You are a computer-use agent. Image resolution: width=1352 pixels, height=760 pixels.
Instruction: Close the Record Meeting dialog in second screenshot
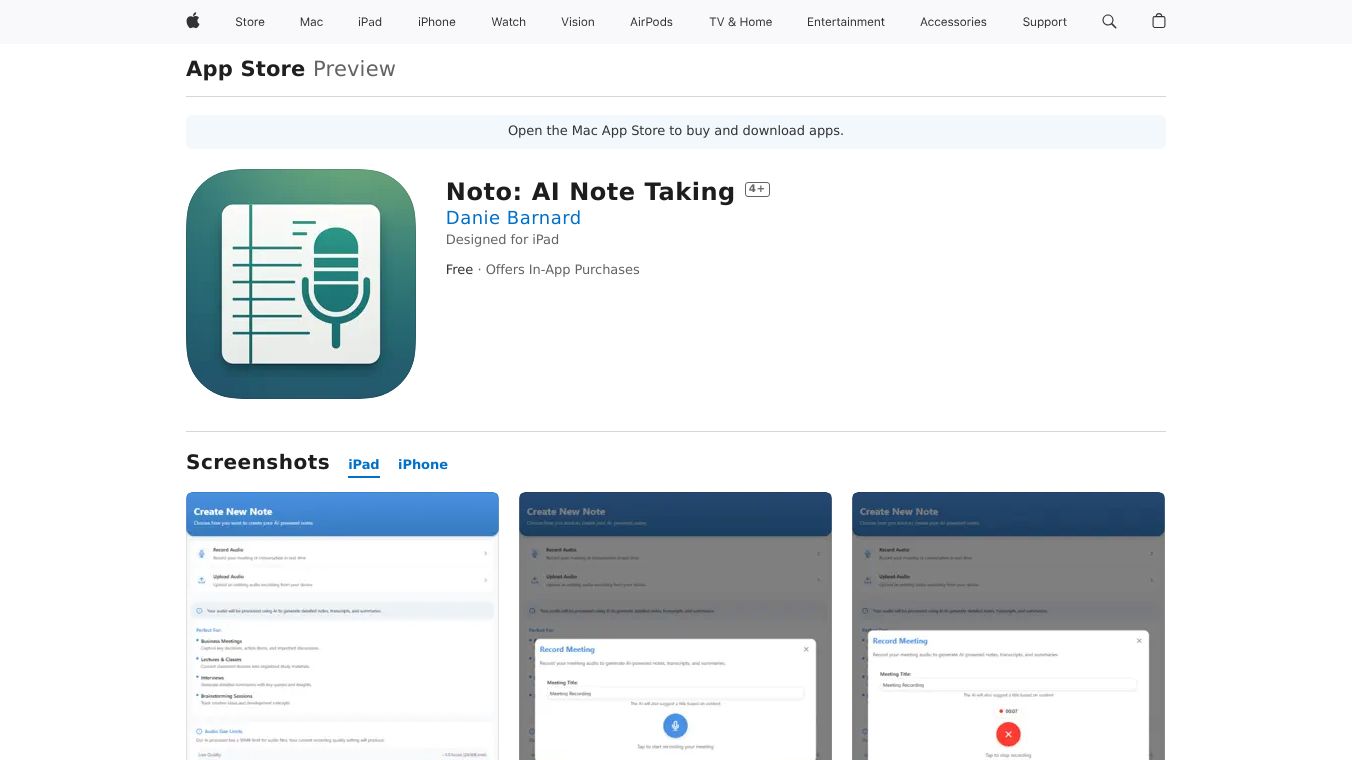pos(806,649)
